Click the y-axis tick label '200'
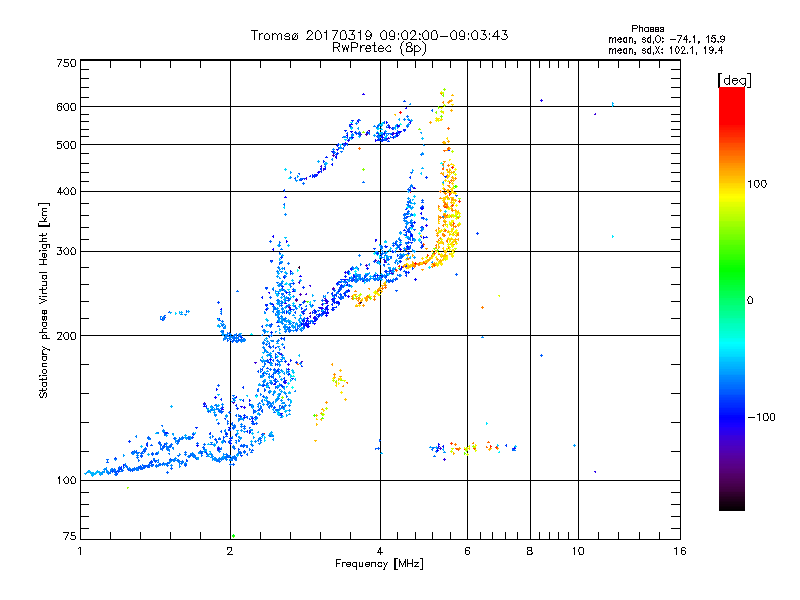 pos(66,336)
